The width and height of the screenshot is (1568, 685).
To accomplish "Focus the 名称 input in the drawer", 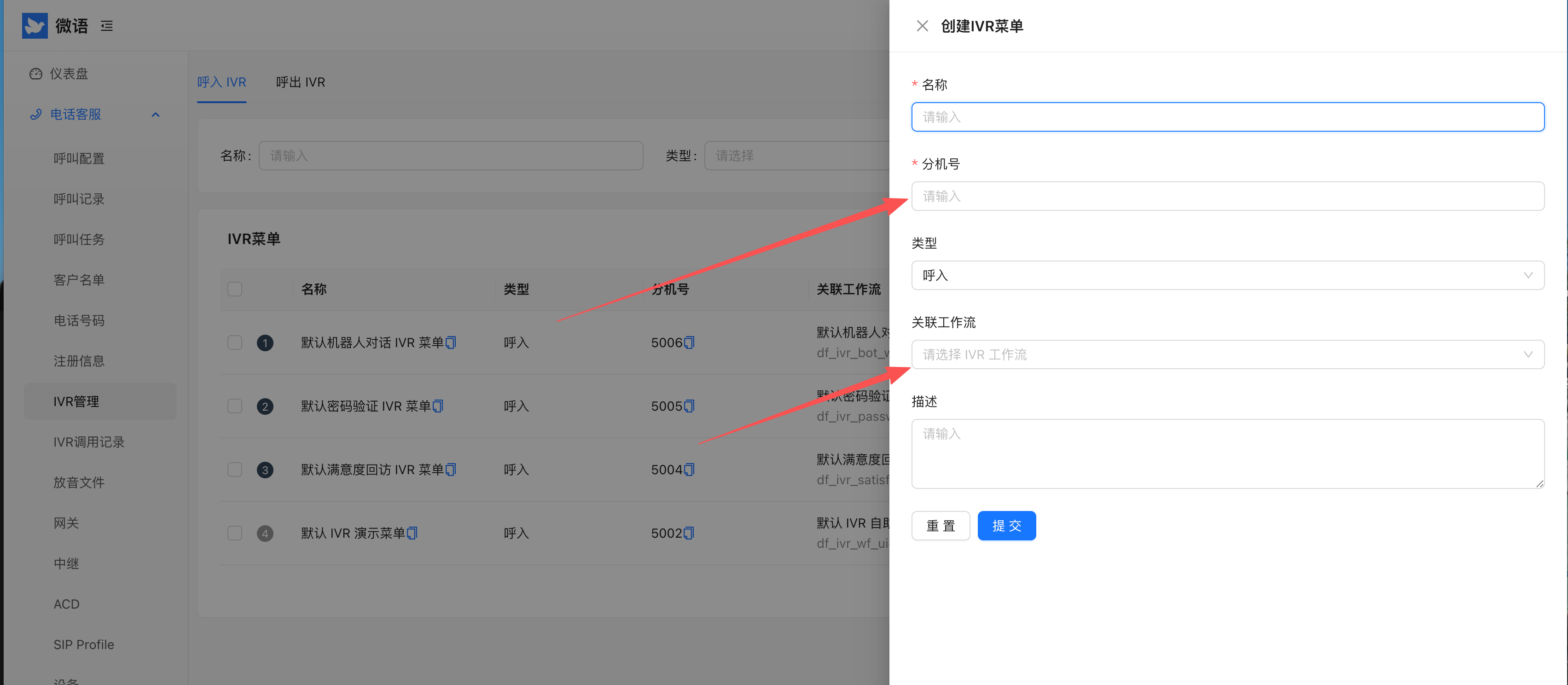I will coord(1227,117).
